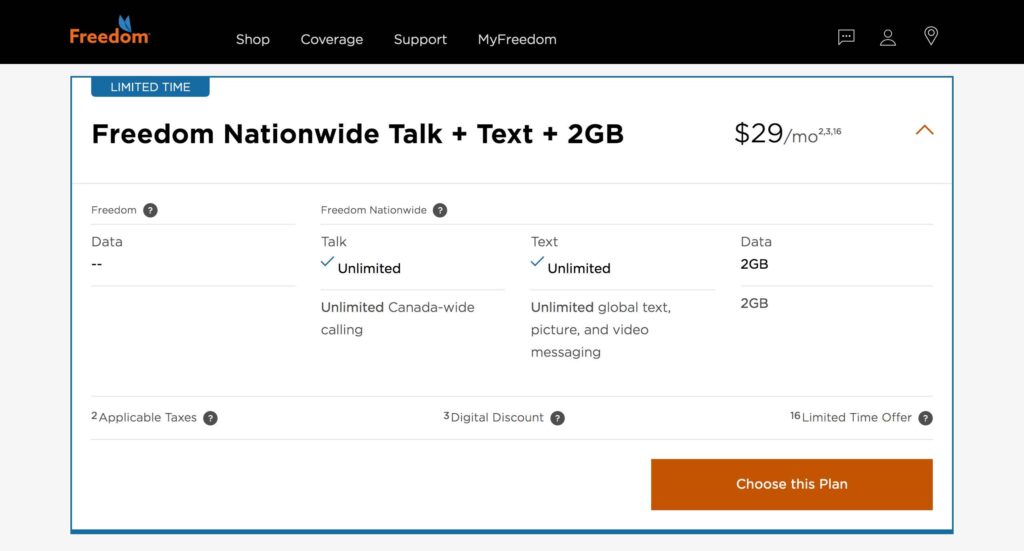Open the Shop menu

point(253,39)
